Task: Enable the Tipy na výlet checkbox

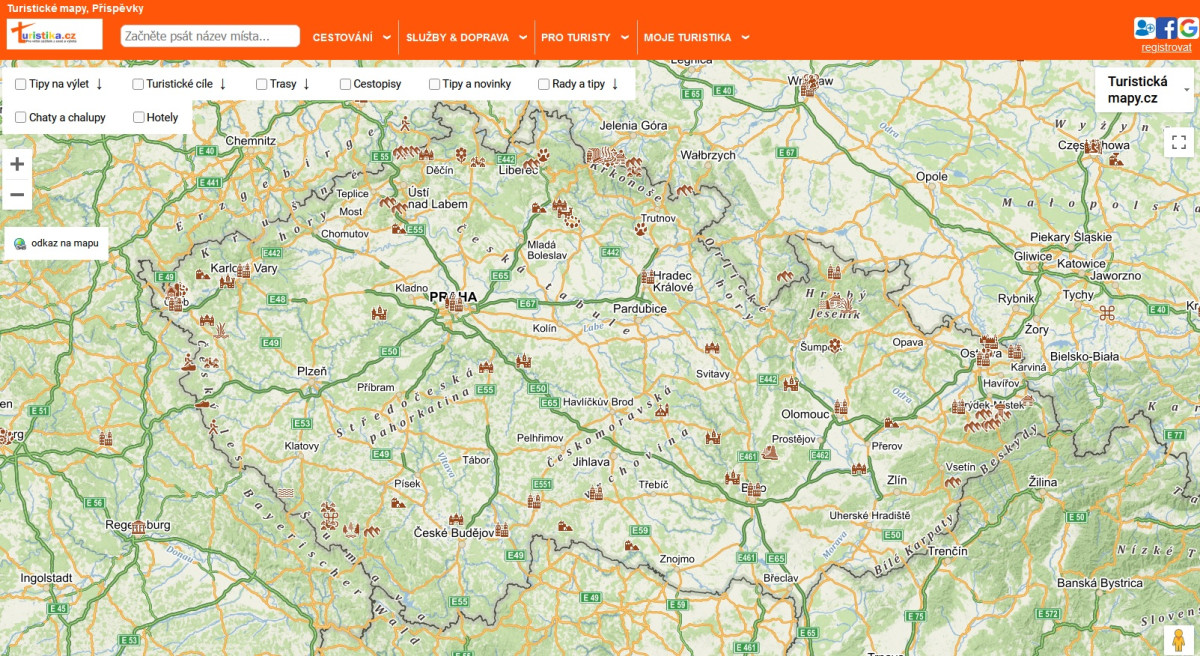Action: [21, 84]
